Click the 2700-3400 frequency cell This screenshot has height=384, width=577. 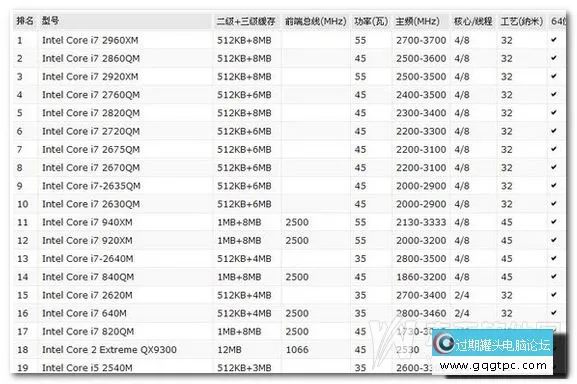(x=421, y=295)
